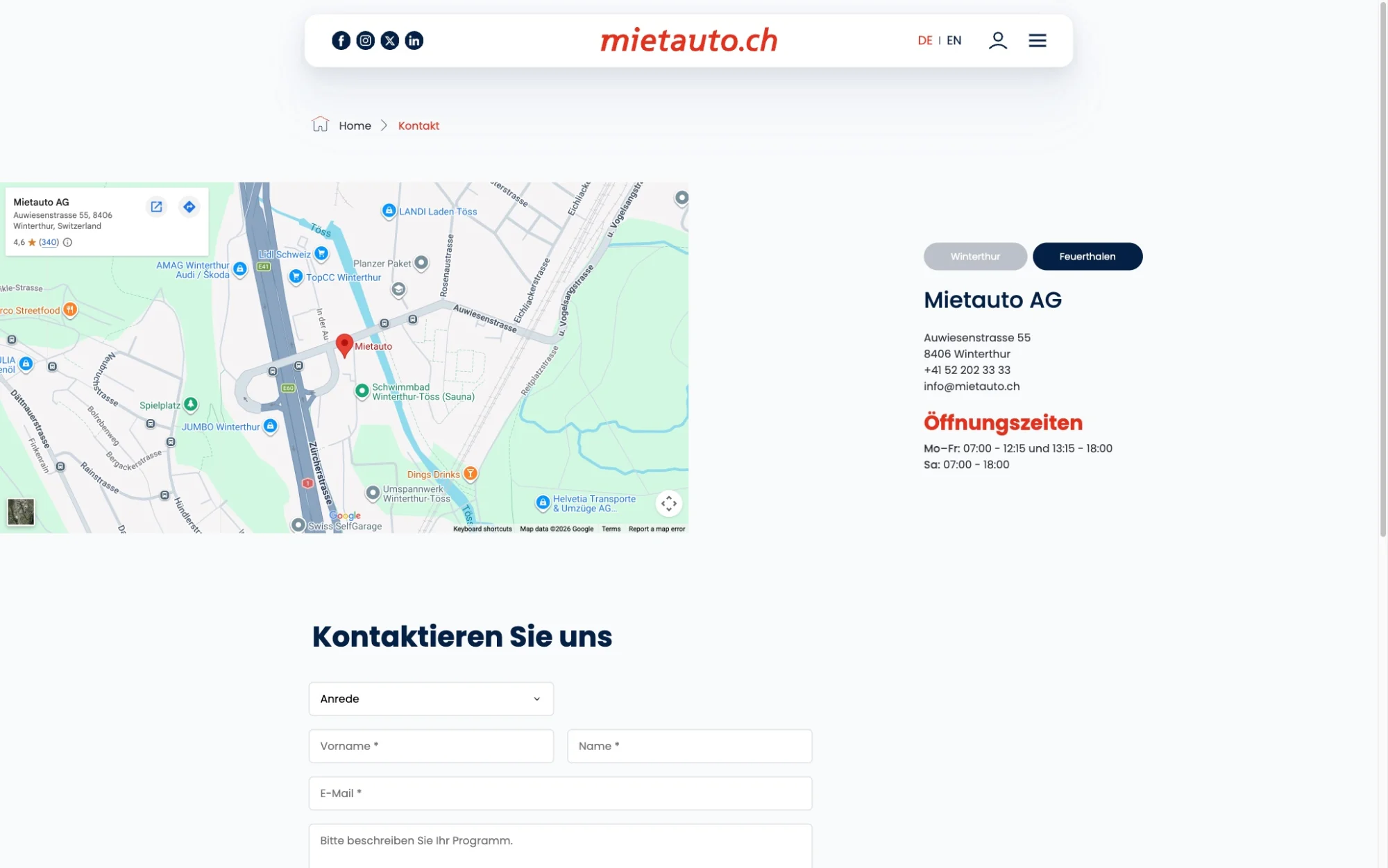1388x868 pixels.
Task: Focus the Name input field
Action: [689, 746]
